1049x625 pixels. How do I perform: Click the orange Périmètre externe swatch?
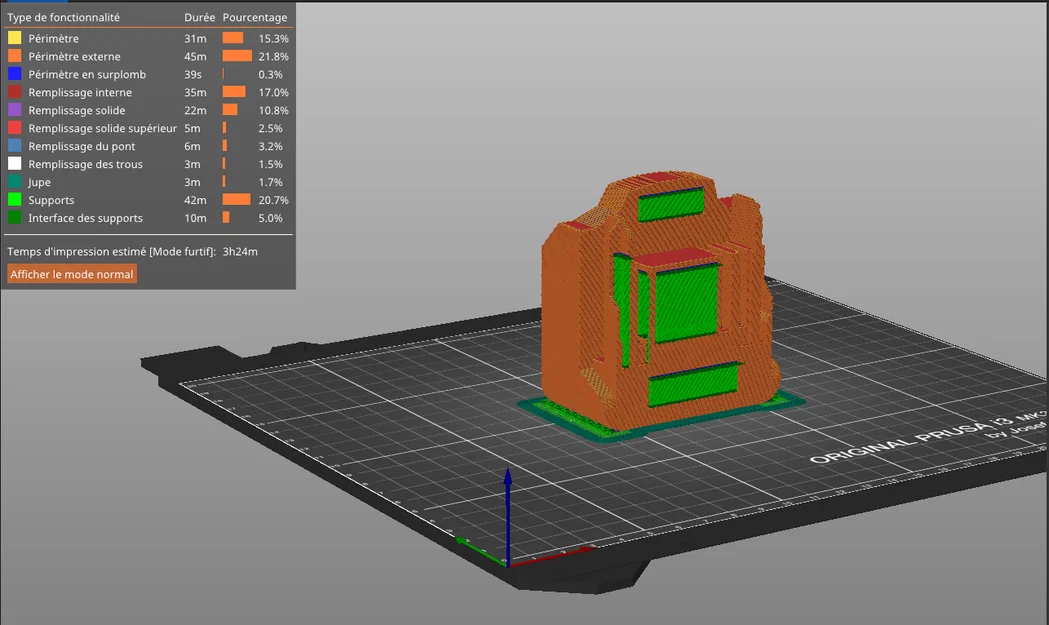click(15, 56)
